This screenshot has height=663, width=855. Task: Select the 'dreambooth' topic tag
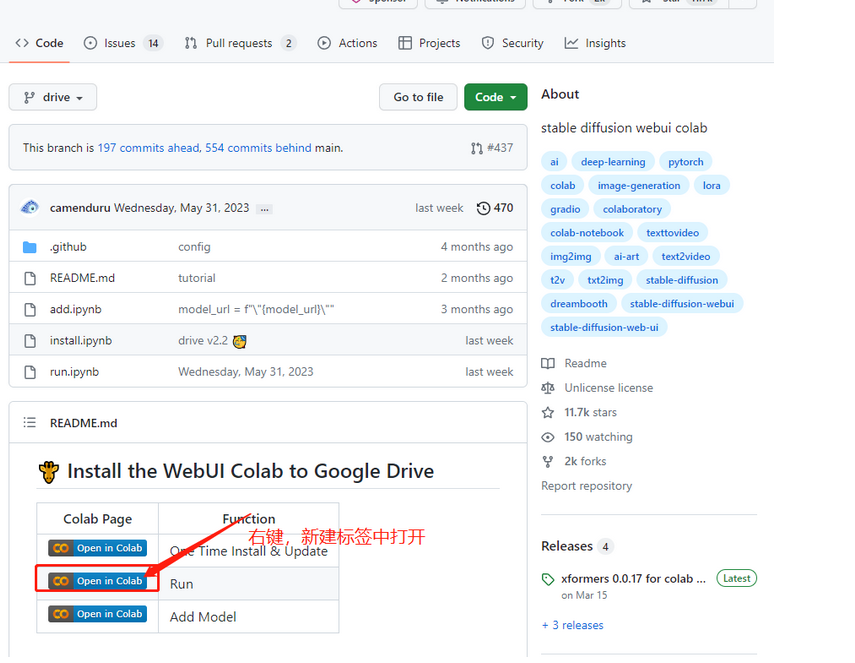(x=579, y=304)
